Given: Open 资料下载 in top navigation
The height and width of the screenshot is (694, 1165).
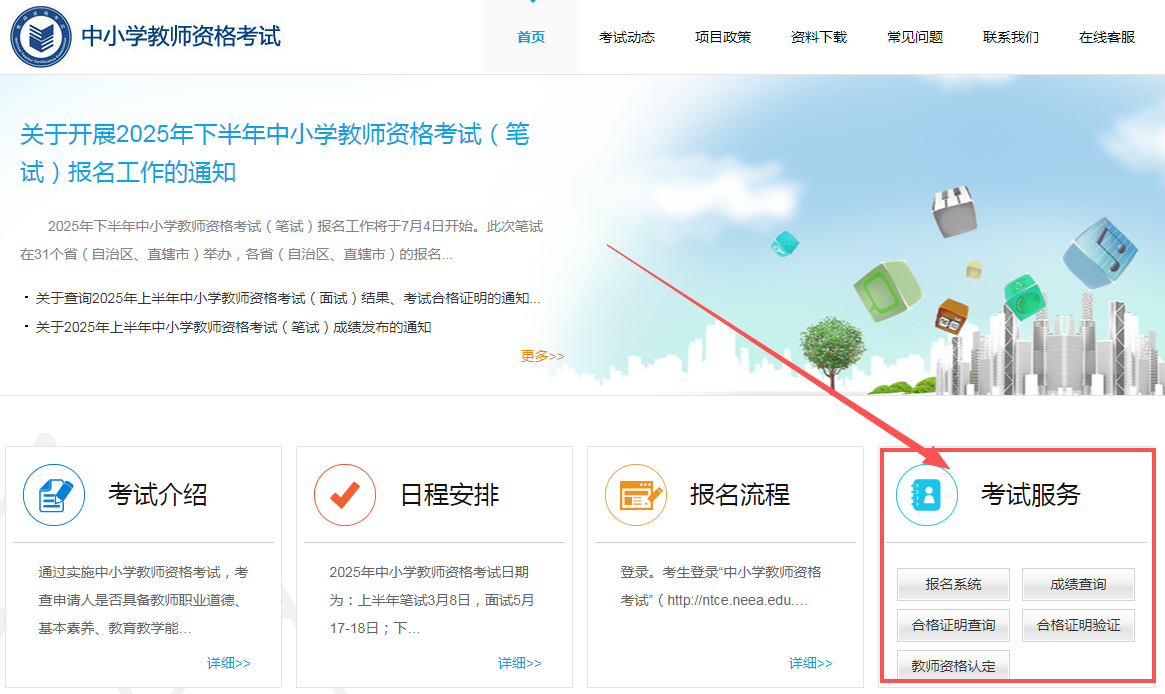Looking at the screenshot, I should click(x=819, y=37).
